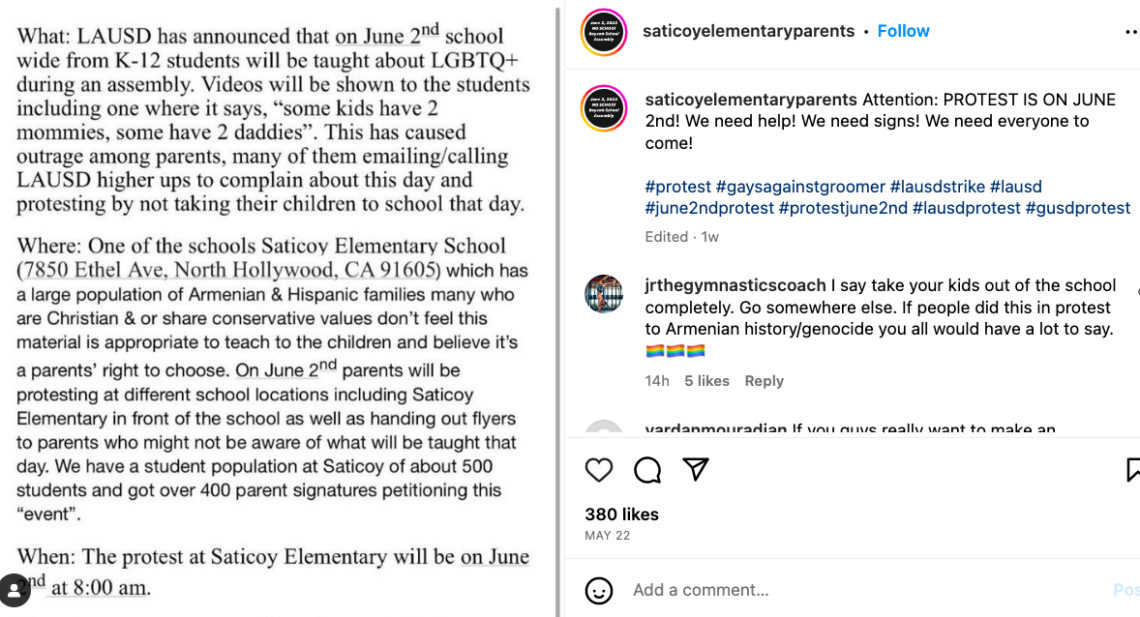Click the saticoyelementaryparents username in the header
1140x617 pixels.
[749, 31]
